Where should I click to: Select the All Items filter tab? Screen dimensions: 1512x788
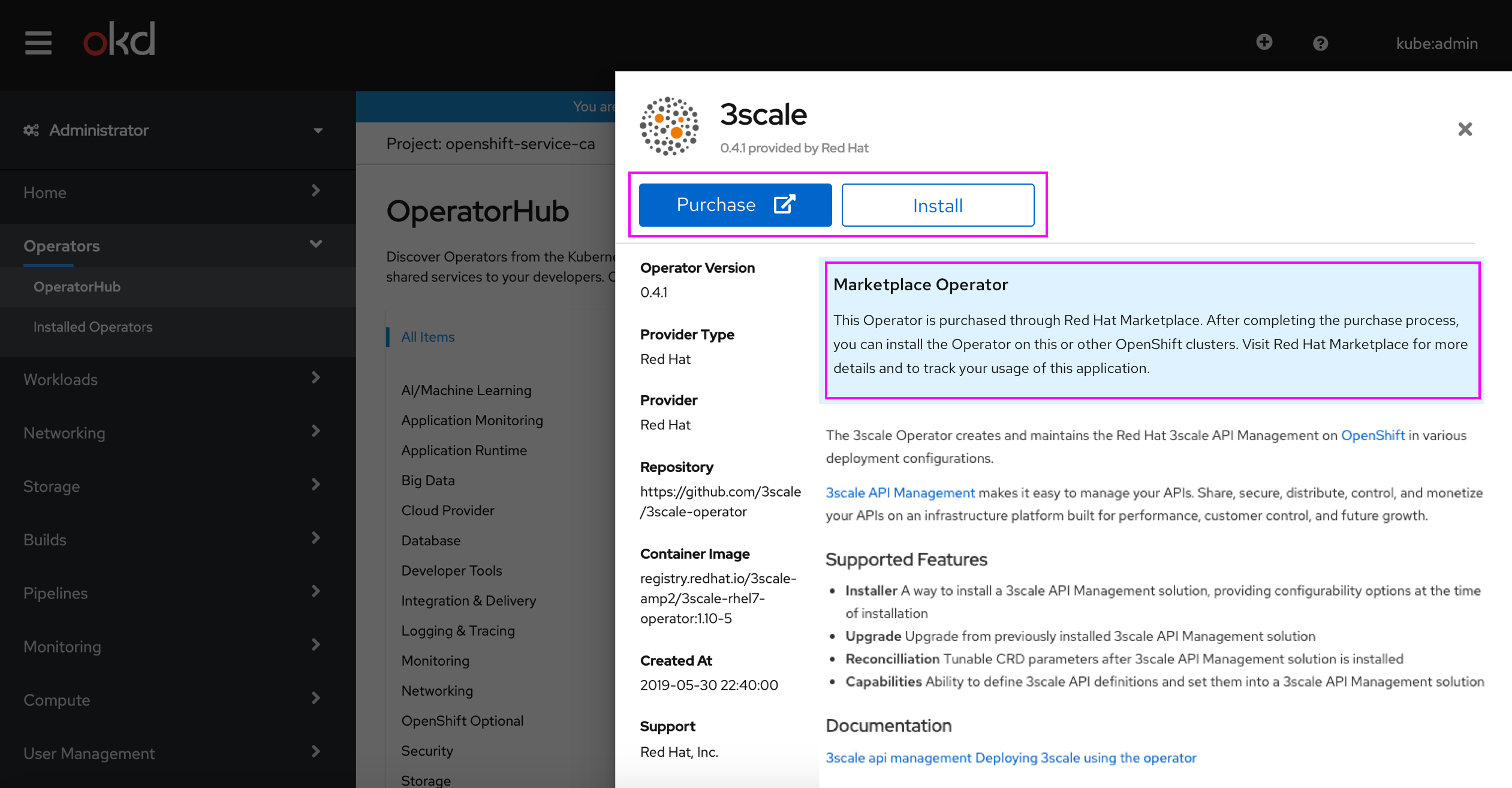coord(427,336)
